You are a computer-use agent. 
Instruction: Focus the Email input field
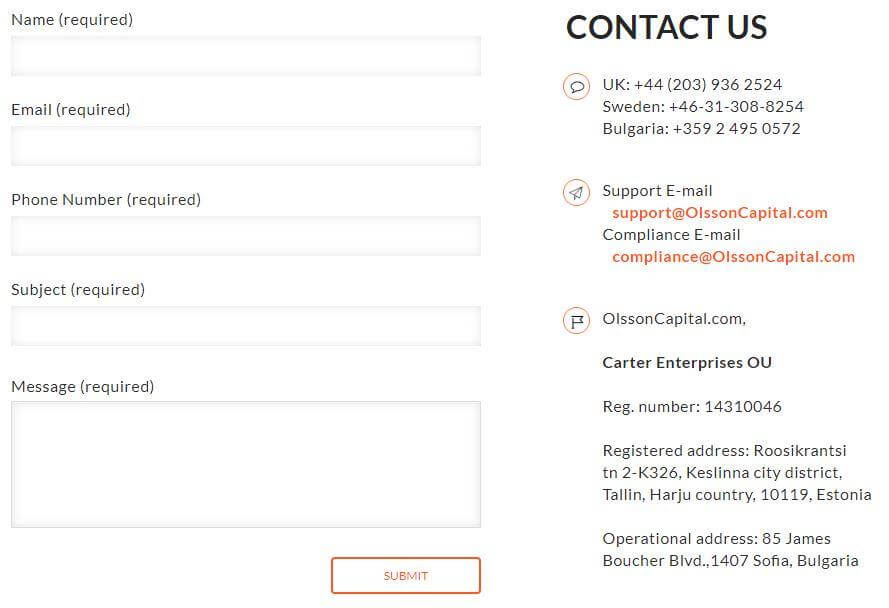pos(246,146)
